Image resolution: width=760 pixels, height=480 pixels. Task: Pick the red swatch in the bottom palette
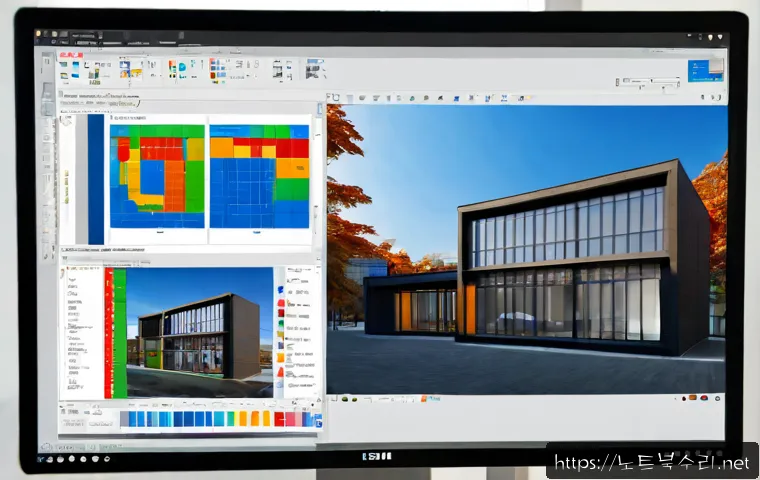279,418
